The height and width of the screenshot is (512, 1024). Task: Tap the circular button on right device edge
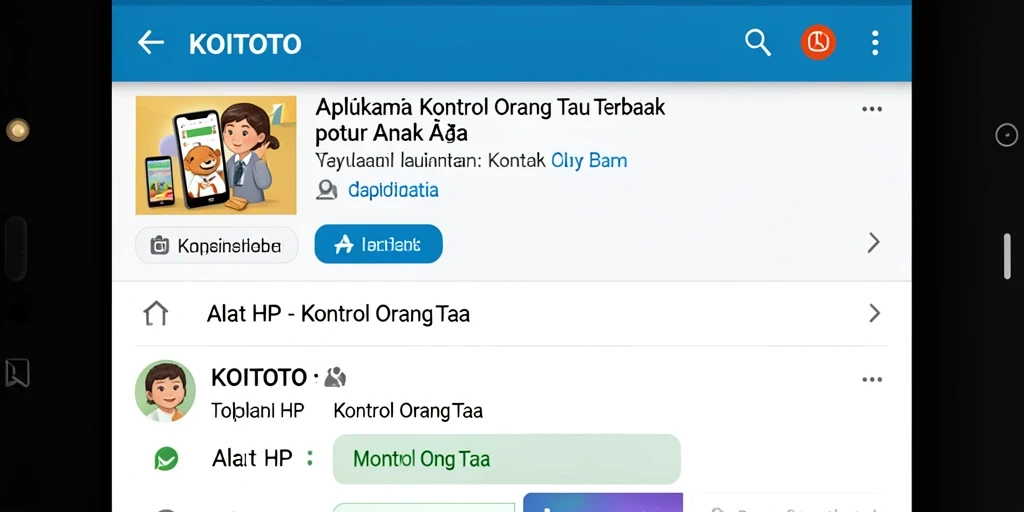coord(1006,135)
